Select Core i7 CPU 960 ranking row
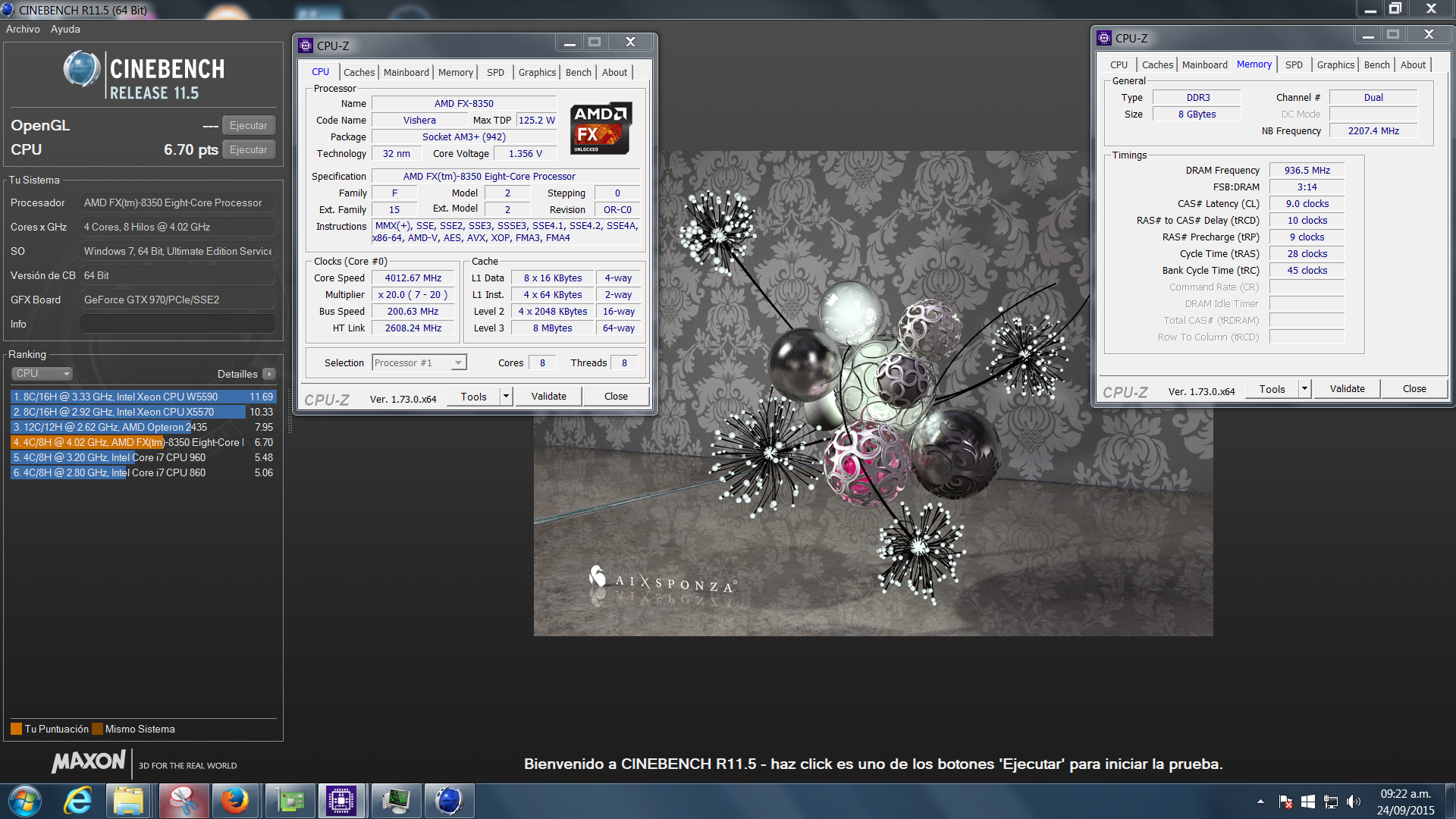This screenshot has height=819, width=1456. (143, 457)
